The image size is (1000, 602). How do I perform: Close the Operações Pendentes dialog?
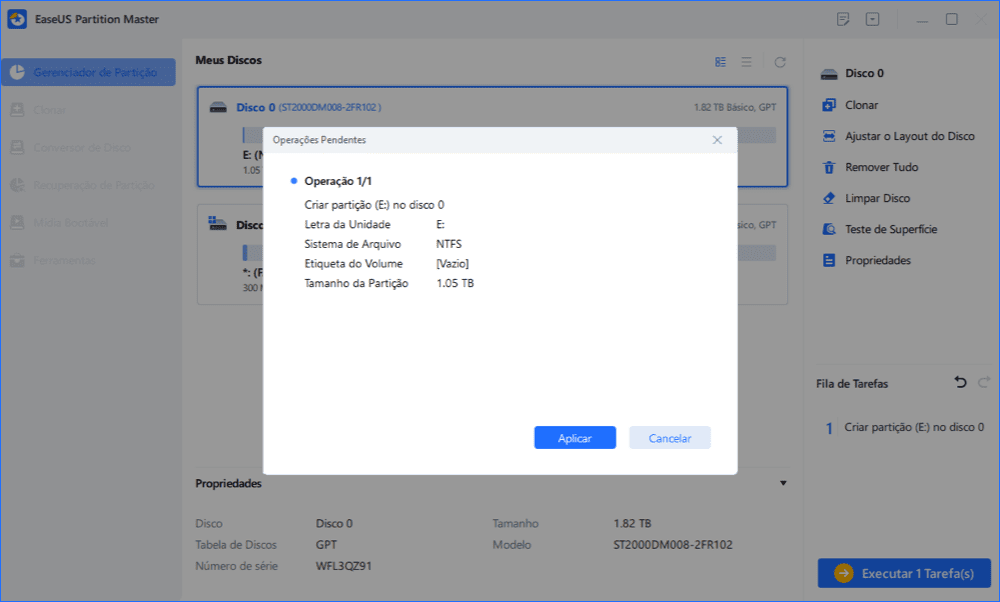pyautogui.click(x=717, y=140)
